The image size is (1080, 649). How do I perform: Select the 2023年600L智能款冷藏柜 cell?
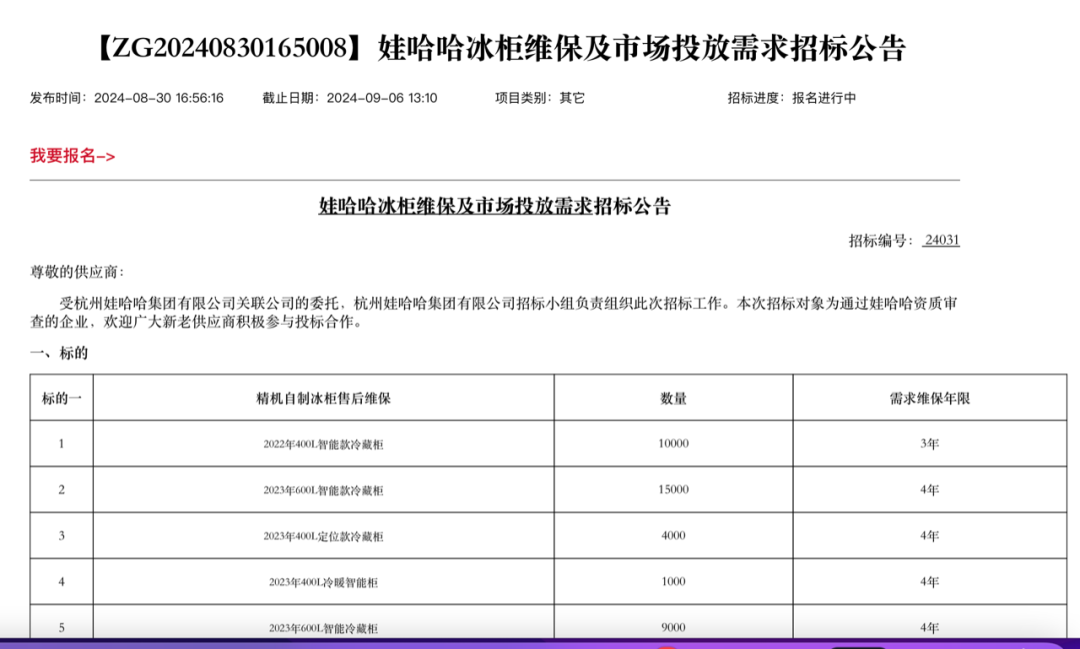323,490
